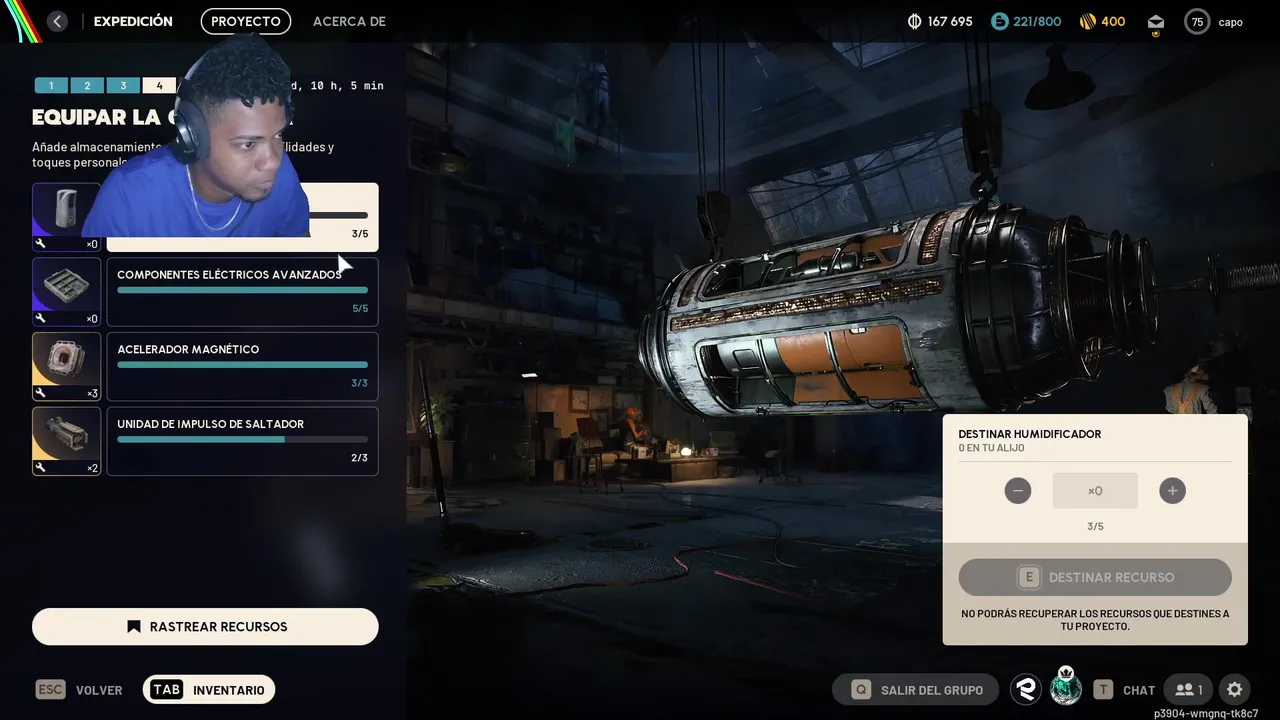This screenshot has width=1280, height=720.
Task: Click the wrench icon under magnetic accelerator
Action: [40, 393]
